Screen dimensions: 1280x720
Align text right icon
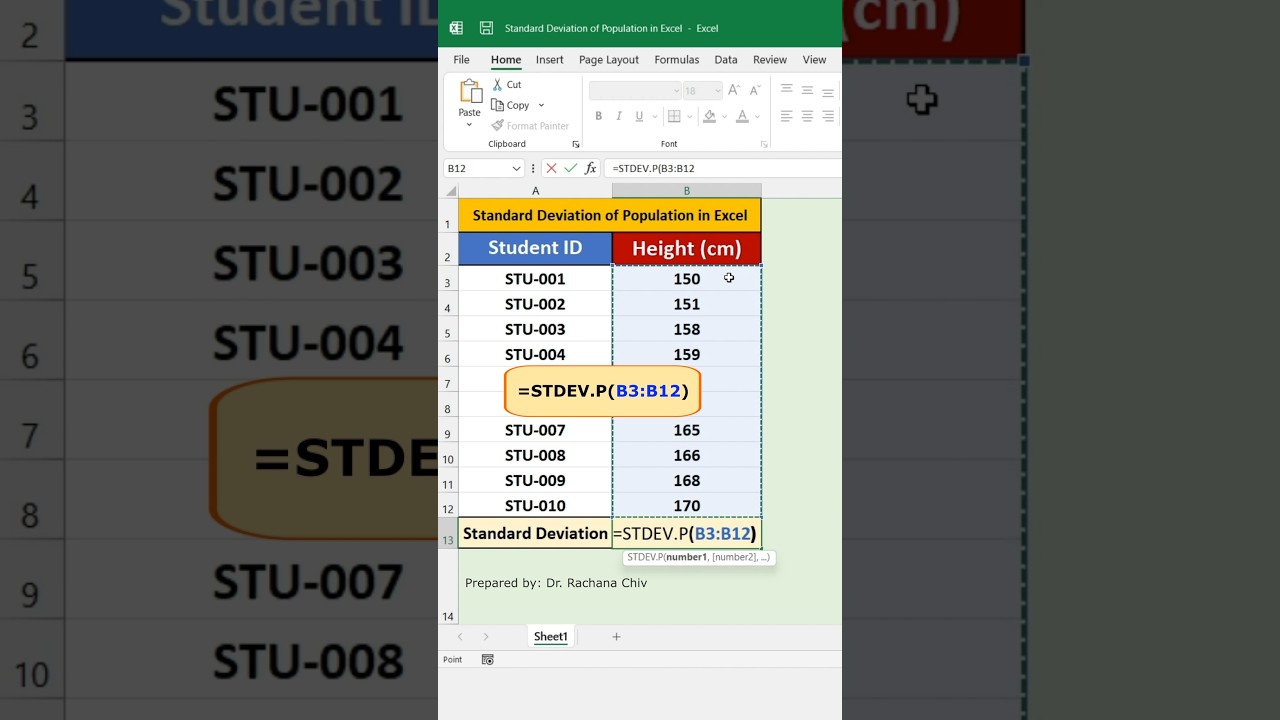(x=828, y=116)
